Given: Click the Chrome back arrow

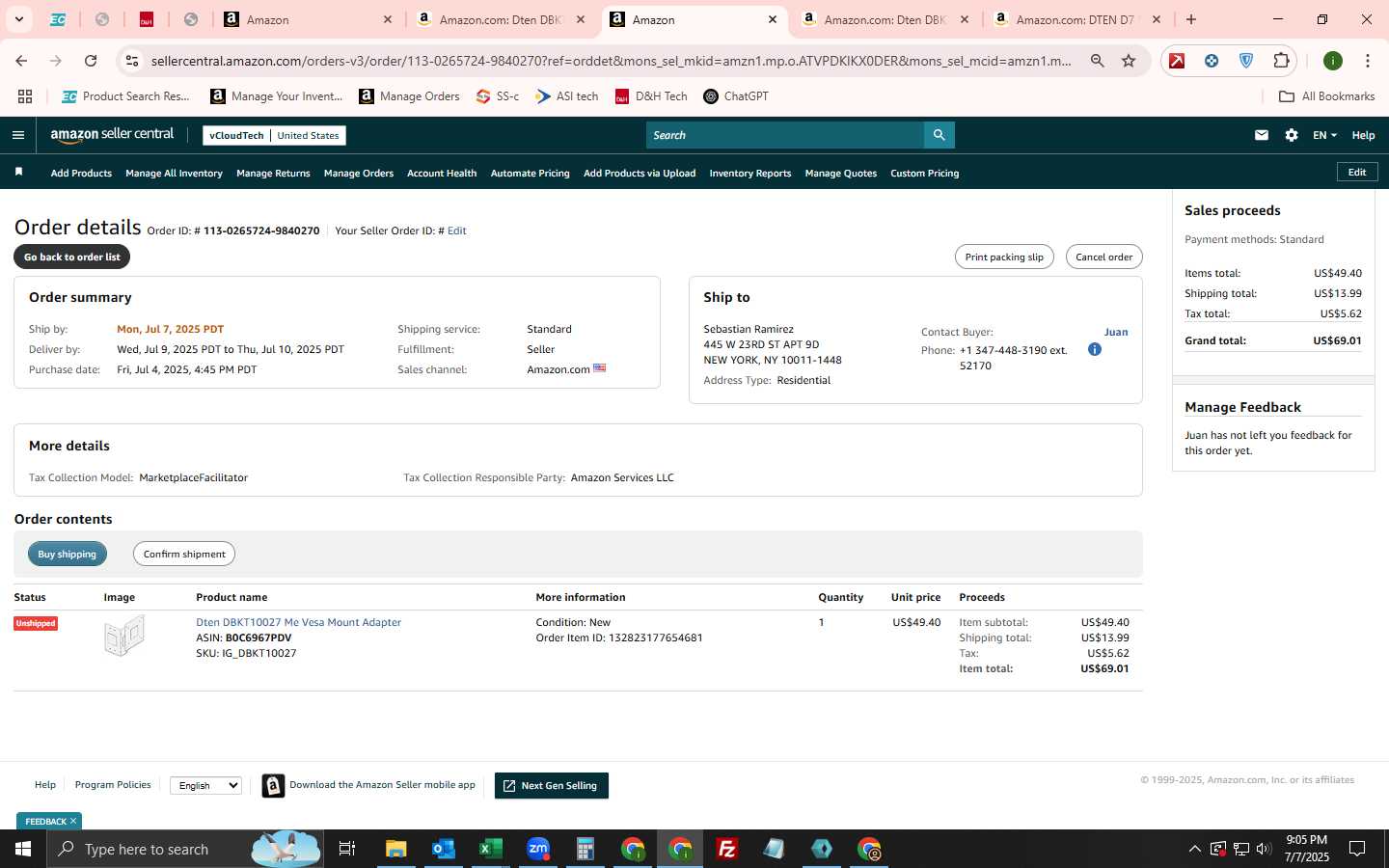Looking at the screenshot, I should (x=21, y=61).
